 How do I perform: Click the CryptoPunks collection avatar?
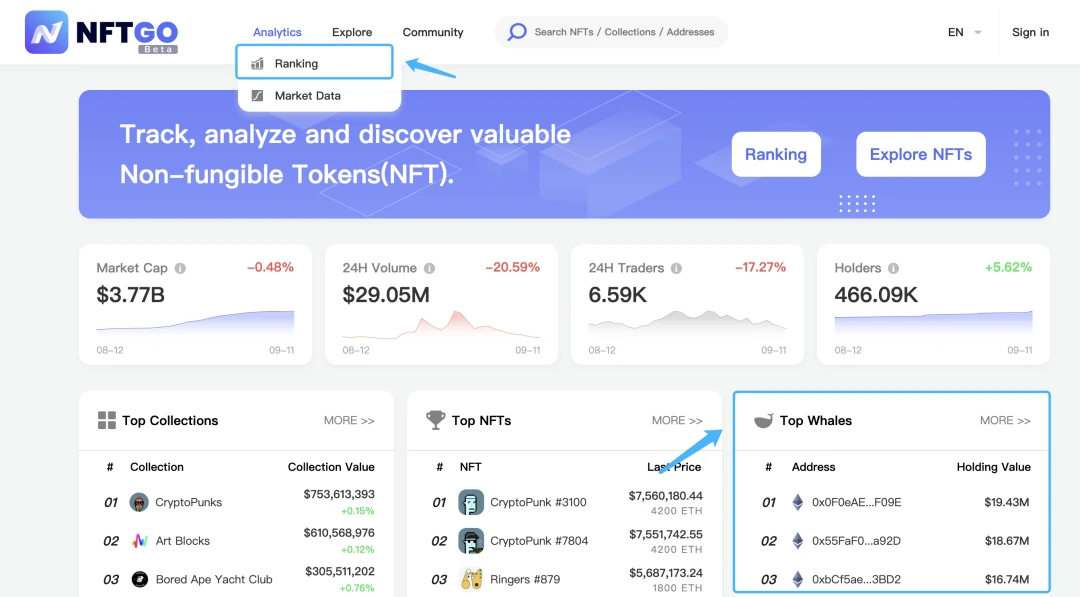(139, 502)
